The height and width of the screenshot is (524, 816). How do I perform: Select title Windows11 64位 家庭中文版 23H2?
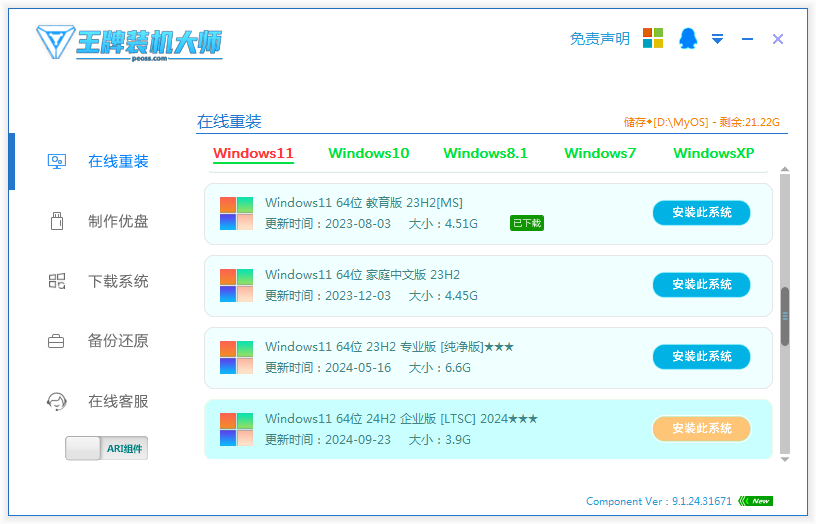[362, 274]
